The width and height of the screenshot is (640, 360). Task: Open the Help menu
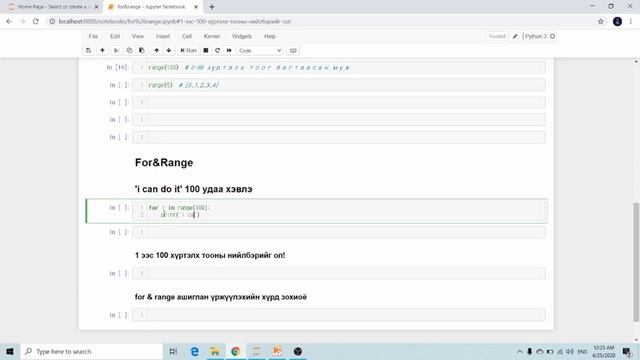[x=270, y=36]
